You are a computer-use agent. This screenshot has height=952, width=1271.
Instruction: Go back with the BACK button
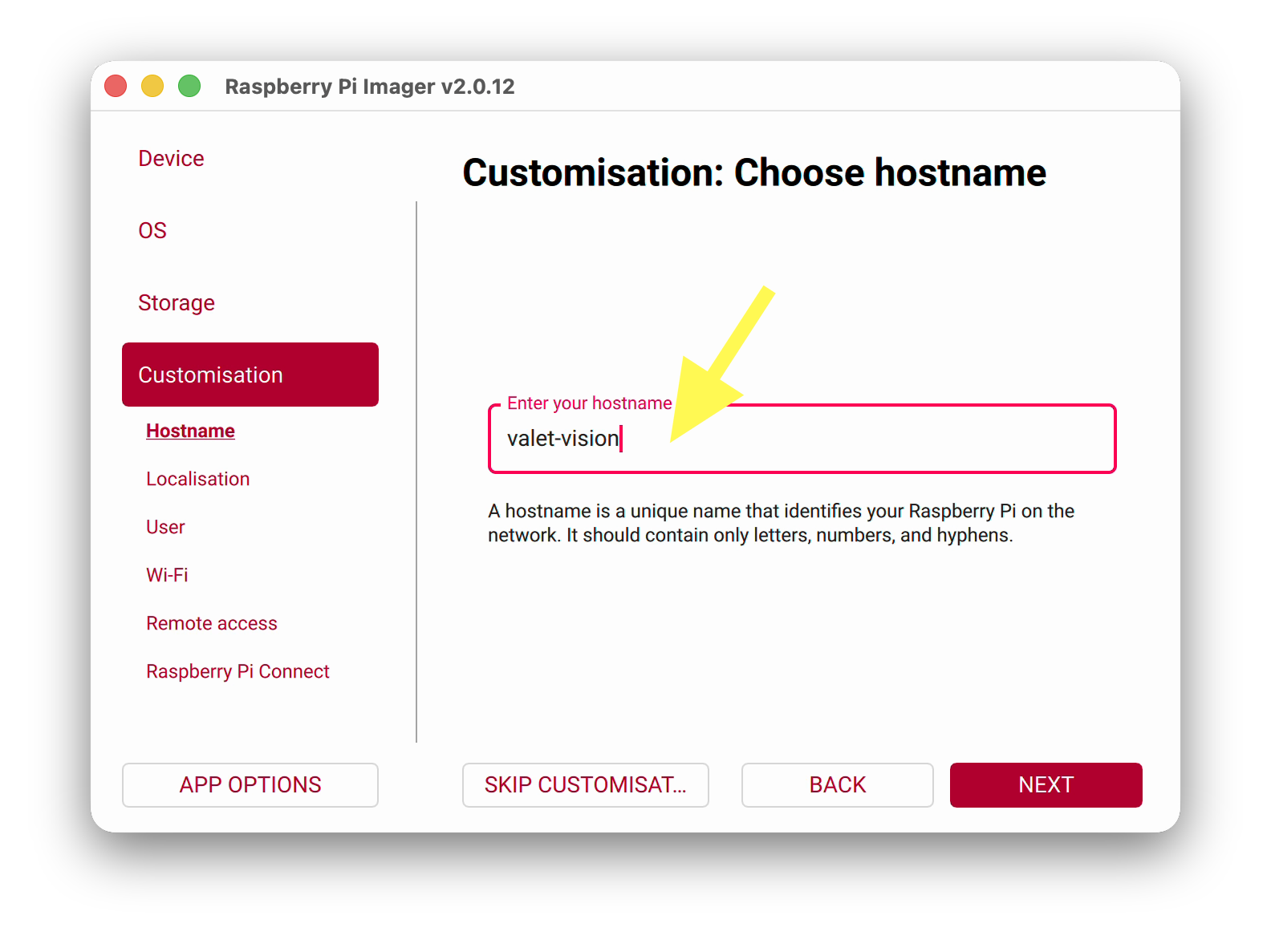tap(838, 784)
